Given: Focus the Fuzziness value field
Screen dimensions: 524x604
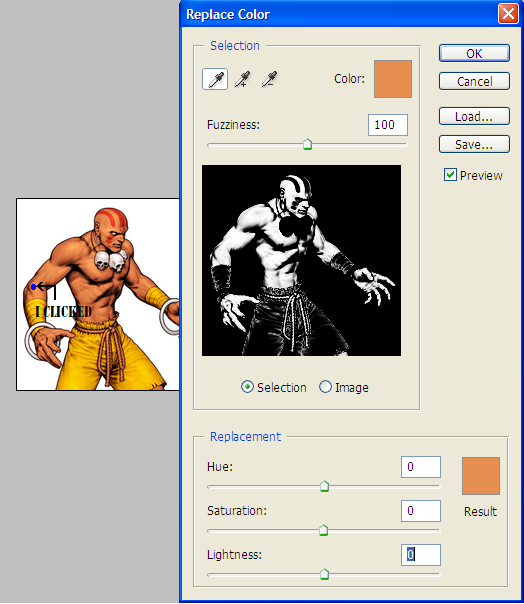Looking at the screenshot, I should click(x=388, y=125).
